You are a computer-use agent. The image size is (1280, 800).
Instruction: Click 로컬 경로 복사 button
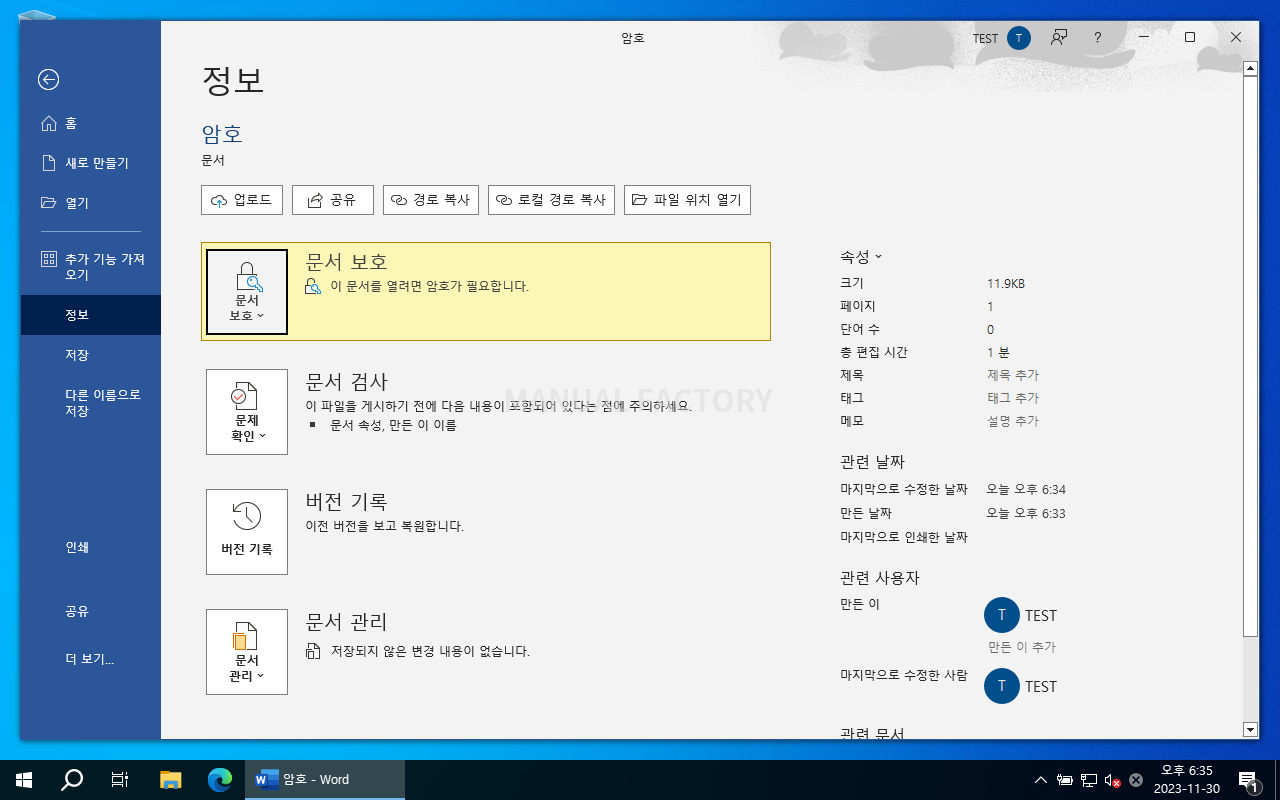point(551,200)
